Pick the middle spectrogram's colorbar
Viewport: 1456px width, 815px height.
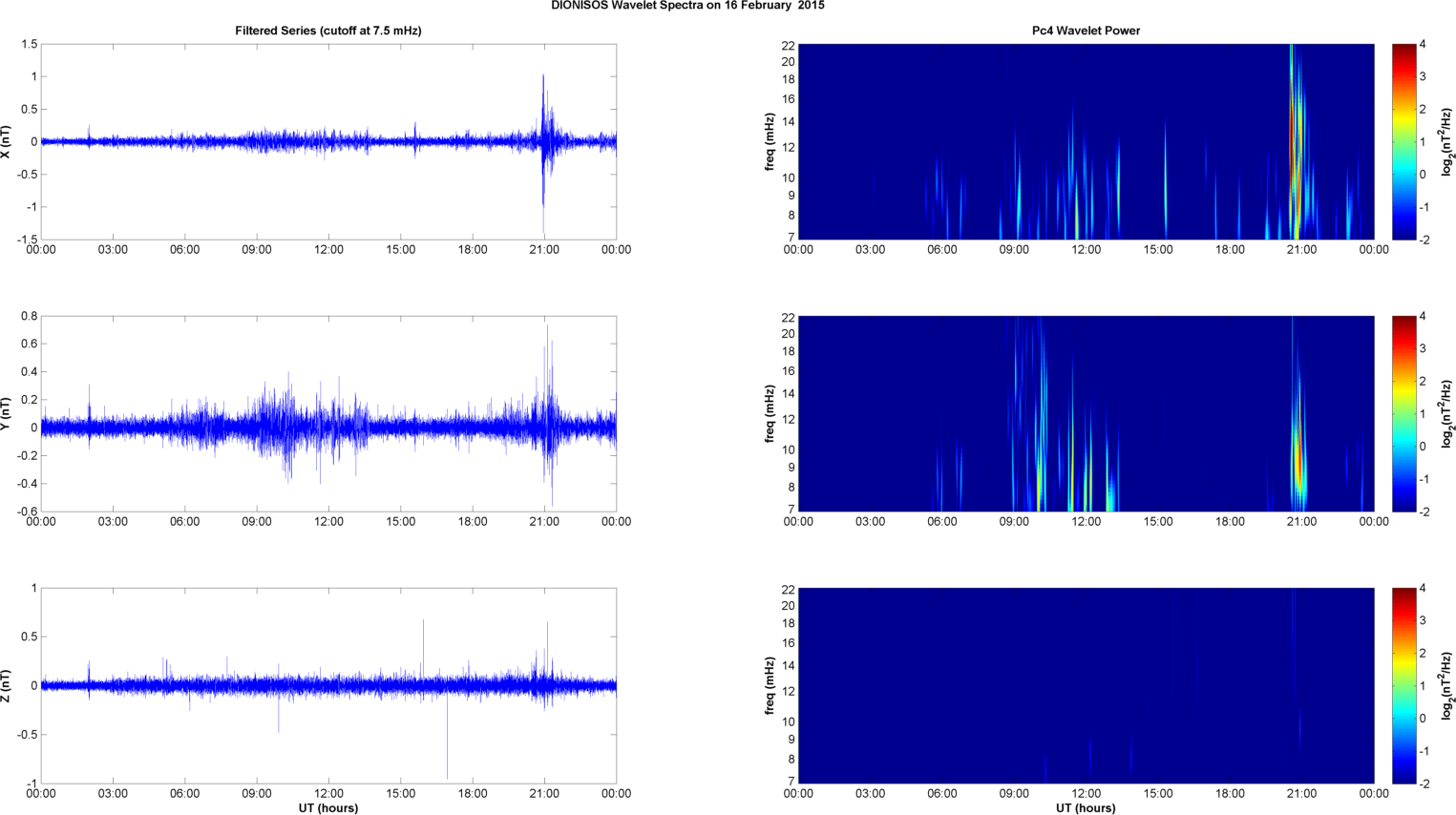1403,413
